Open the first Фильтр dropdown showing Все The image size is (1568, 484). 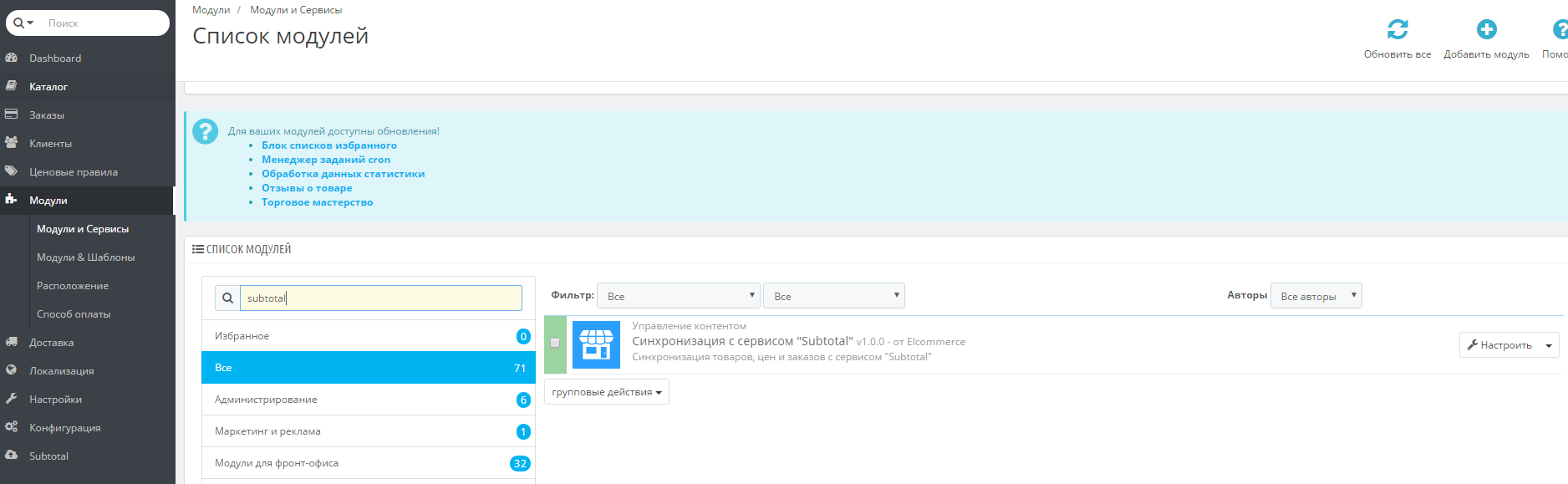[x=679, y=296]
